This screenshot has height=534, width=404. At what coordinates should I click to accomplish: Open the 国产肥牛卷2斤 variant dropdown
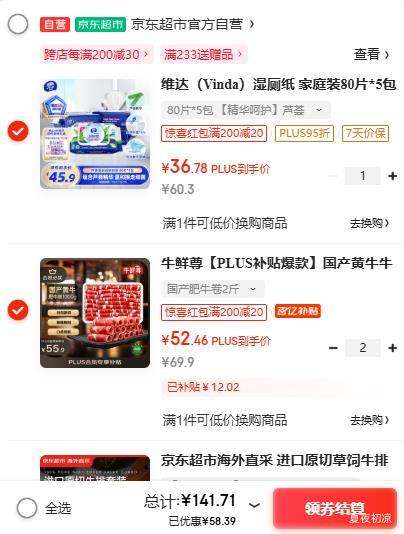click(213, 289)
